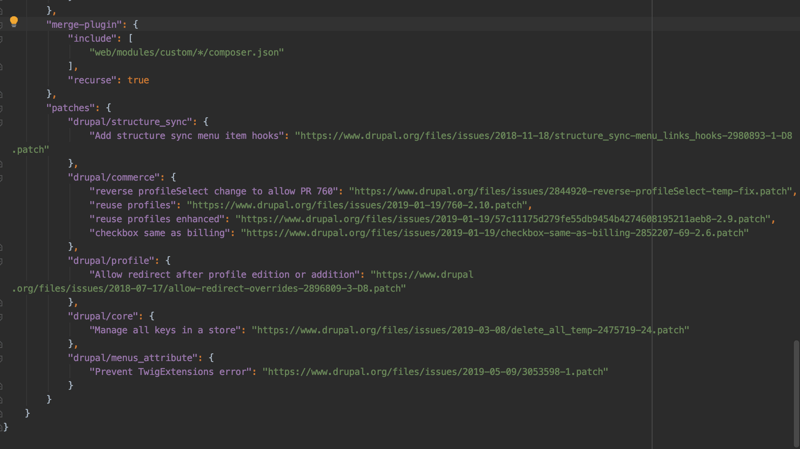Collapse the "include" array fold marker
The width and height of the screenshot is (800, 449).
(x=2, y=39)
